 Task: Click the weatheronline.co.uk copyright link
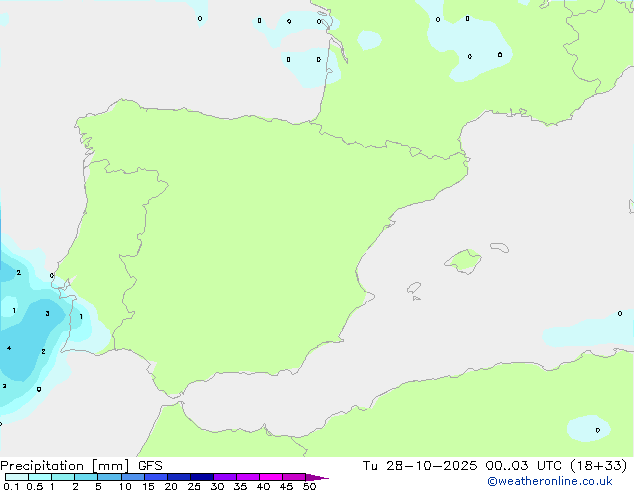point(549,481)
